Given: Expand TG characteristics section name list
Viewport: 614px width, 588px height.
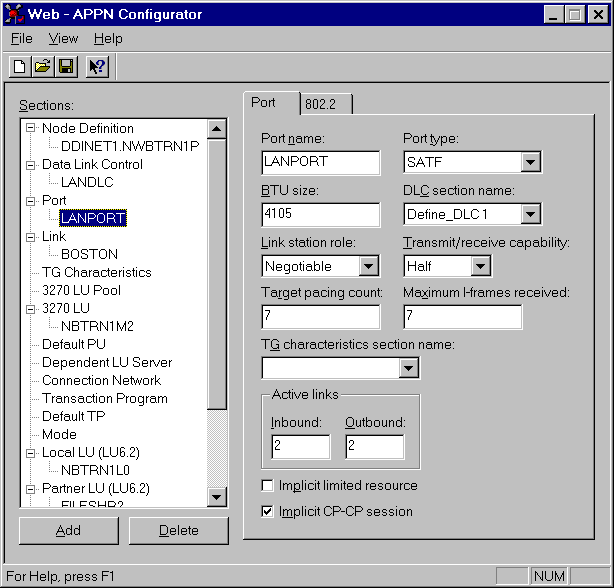Looking at the screenshot, I should click(x=408, y=368).
